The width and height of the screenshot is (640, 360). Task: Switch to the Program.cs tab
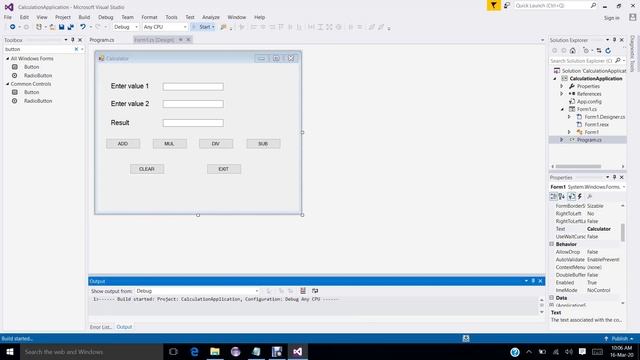[x=102, y=40]
